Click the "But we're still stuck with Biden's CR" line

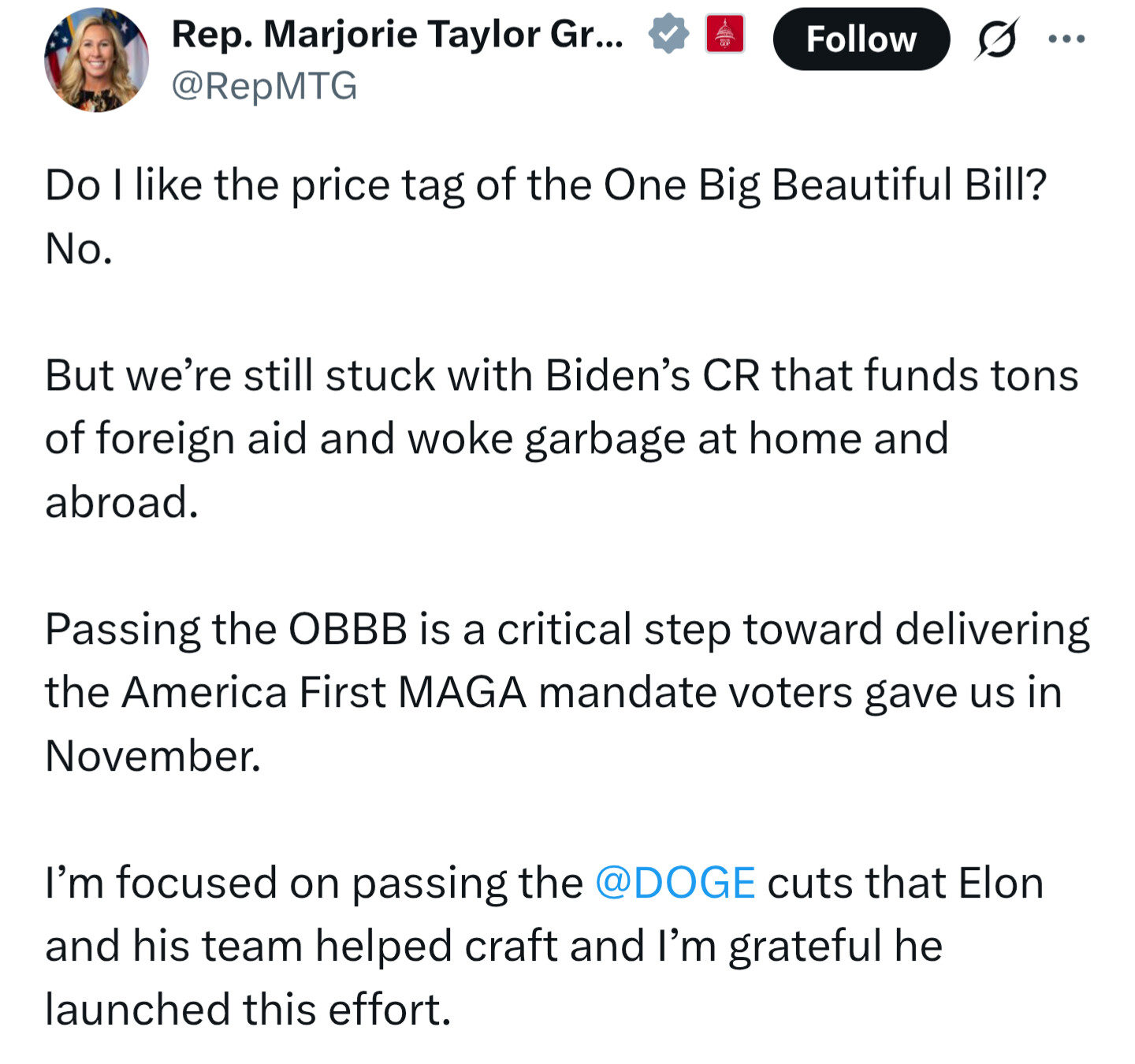pyautogui.click(x=561, y=375)
